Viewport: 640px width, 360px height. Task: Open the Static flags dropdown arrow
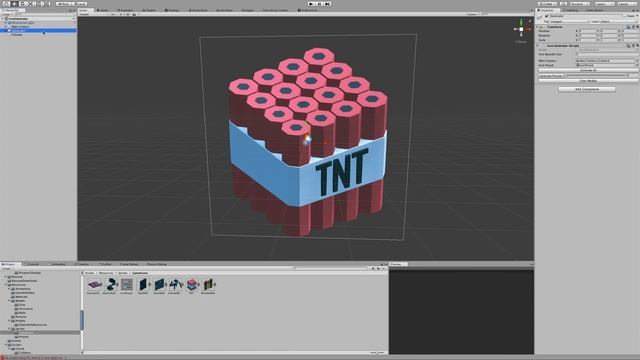point(637,16)
